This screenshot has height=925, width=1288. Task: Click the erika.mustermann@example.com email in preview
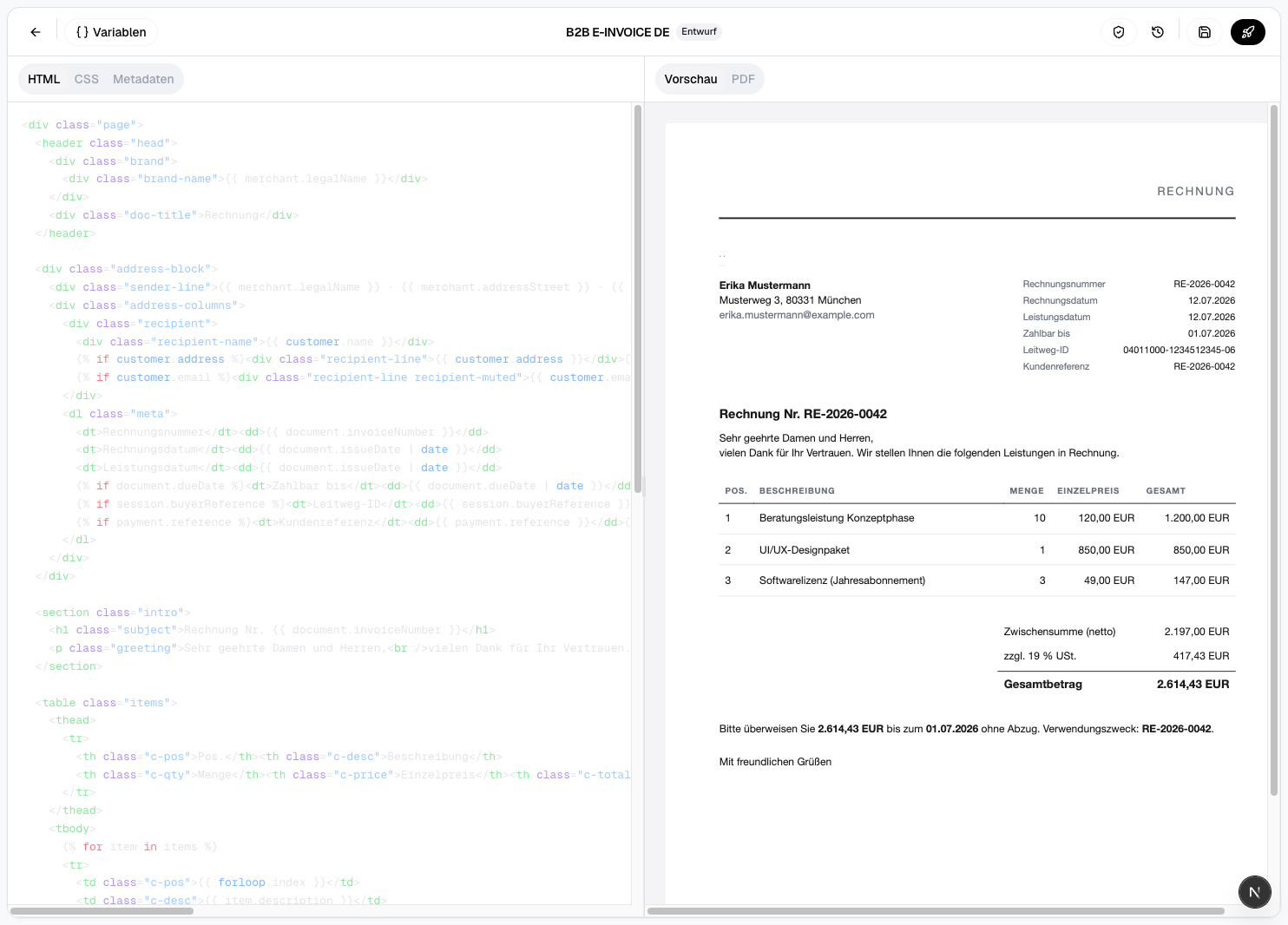[797, 315]
